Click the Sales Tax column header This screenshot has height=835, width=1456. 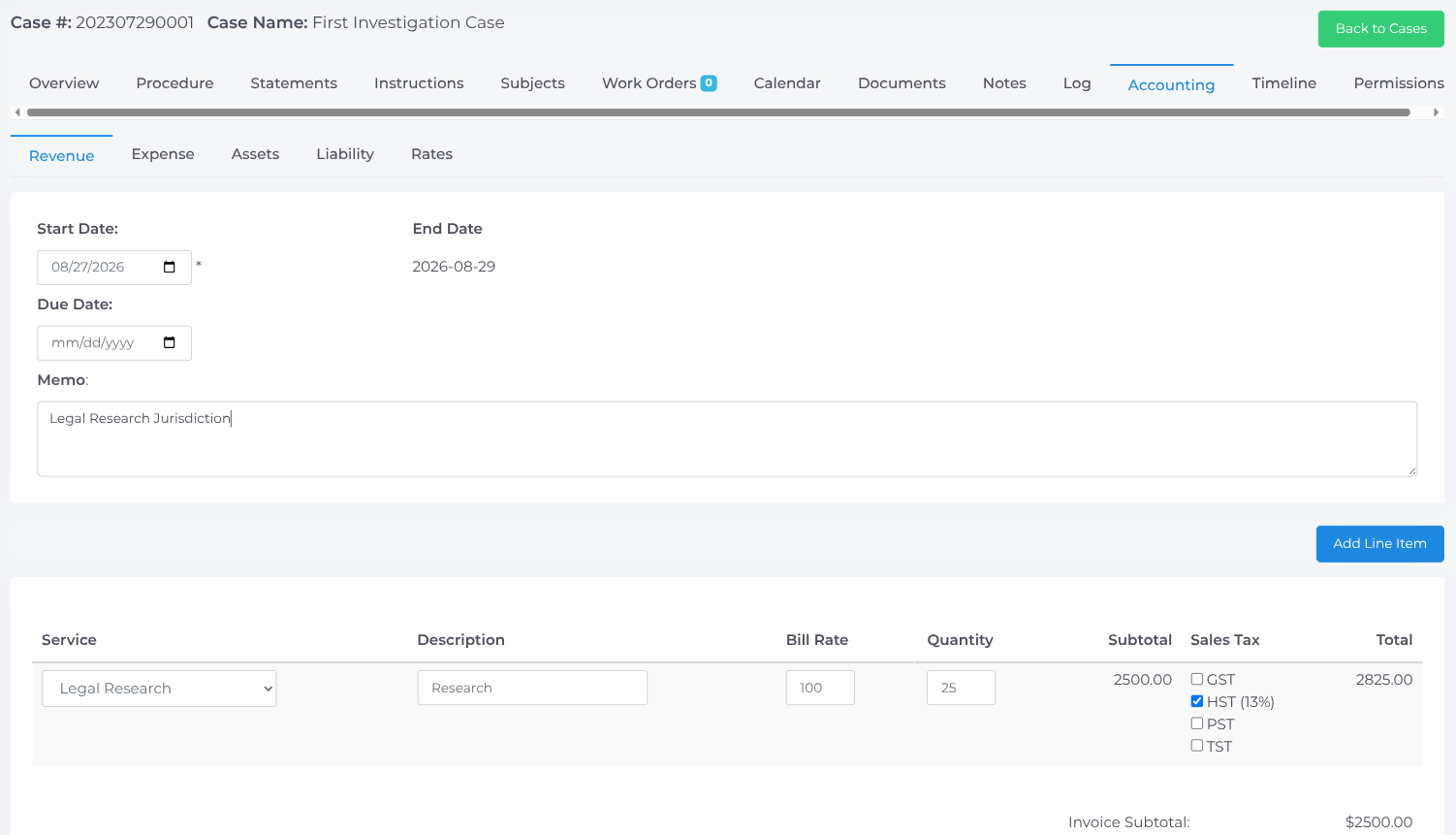tap(1225, 640)
